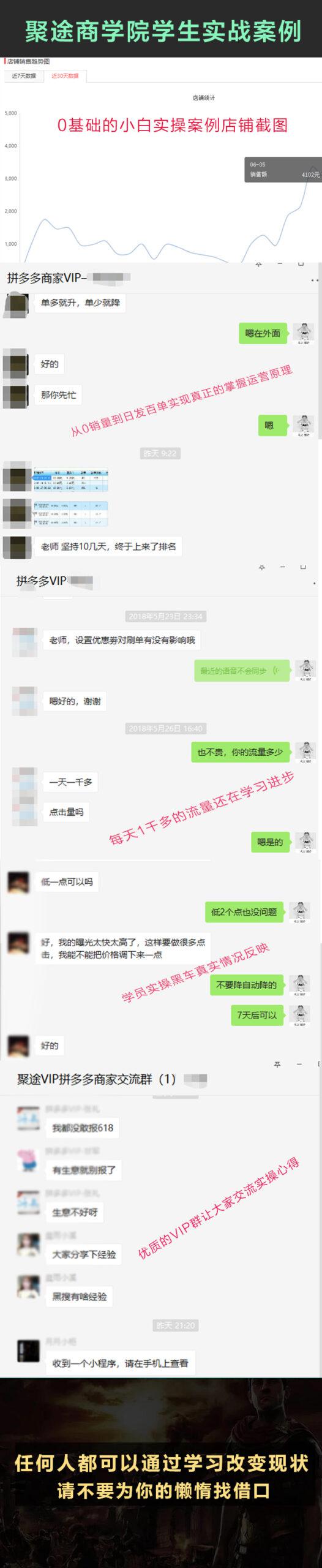Click the 聚途VIP拼多多商家交流群 chat title

coord(97,1079)
